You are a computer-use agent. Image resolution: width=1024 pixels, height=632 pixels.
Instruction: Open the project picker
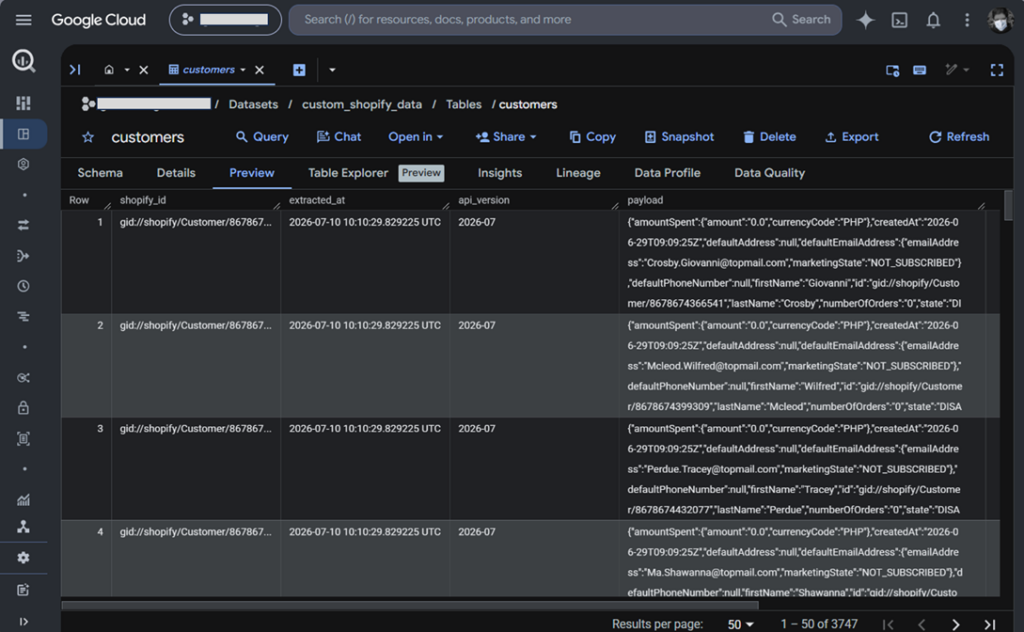pos(225,20)
